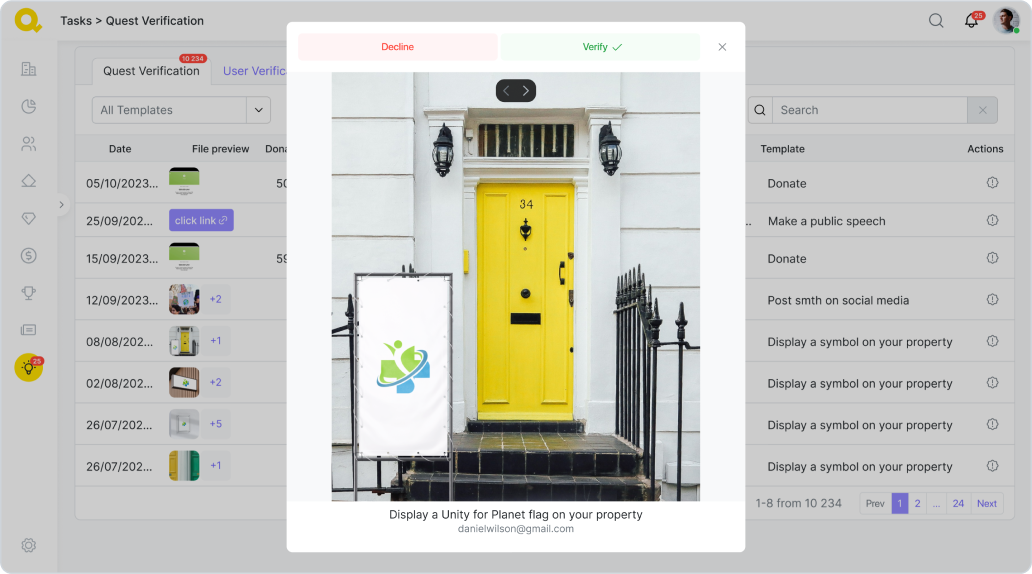Viewport: 1032px width, 574px height.
Task: Open the trophy icon in sidebar
Action: [x=28, y=293]
